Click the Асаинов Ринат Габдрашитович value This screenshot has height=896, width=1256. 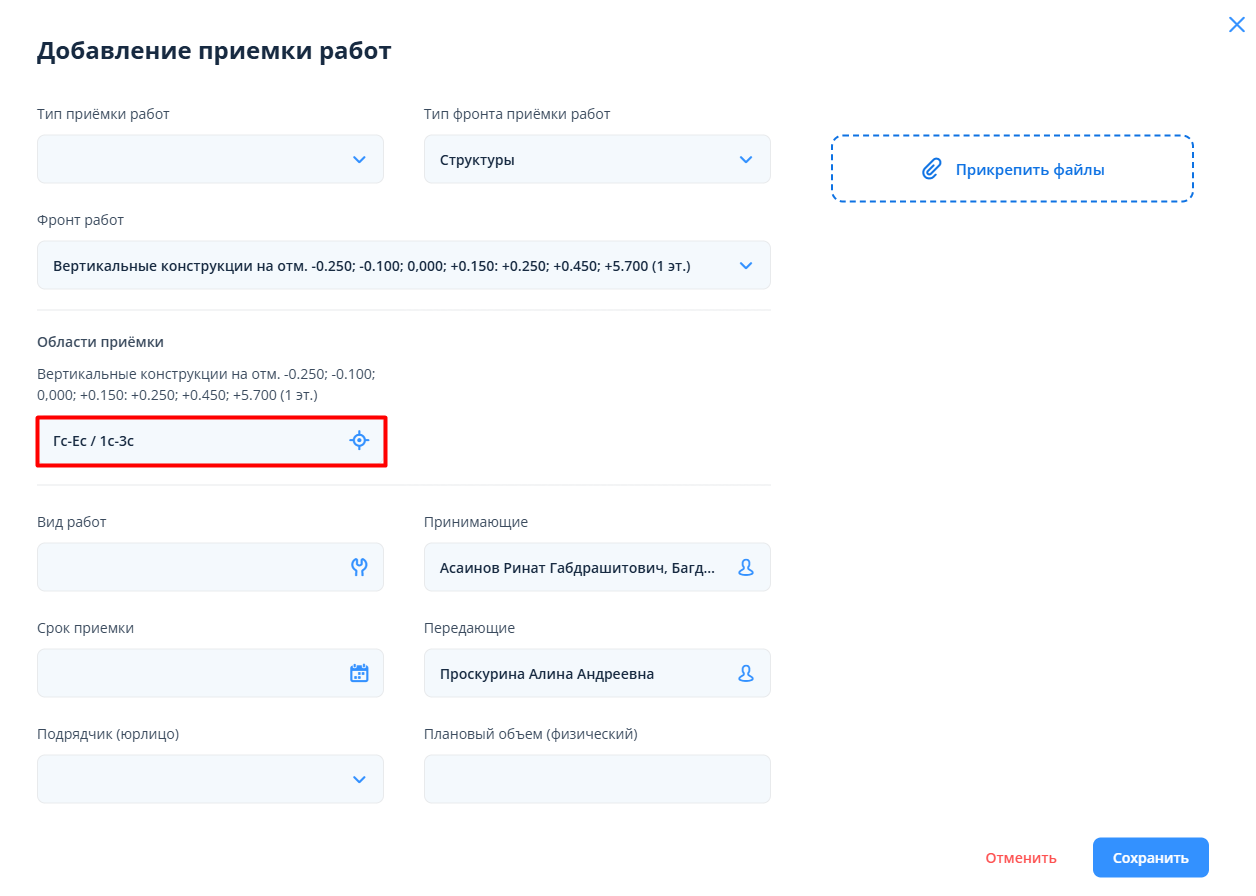(577, 568)
